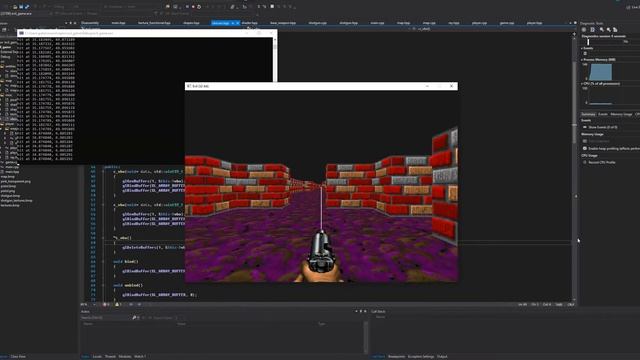Click the console window vertical scrollbar
The width and height of the screenshot is (640, 360).
point(275,59)
